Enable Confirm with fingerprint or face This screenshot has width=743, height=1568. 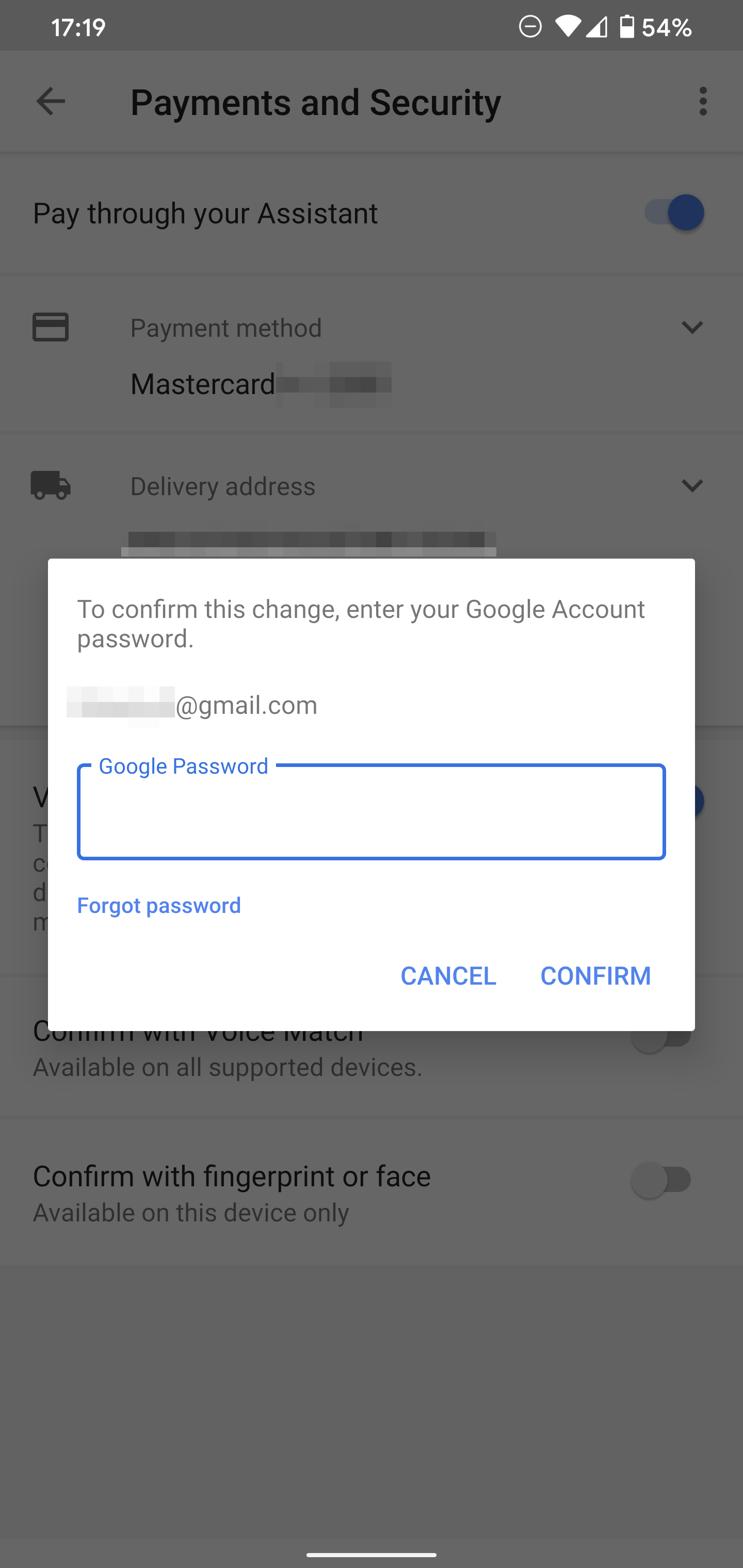(661, 1180)
